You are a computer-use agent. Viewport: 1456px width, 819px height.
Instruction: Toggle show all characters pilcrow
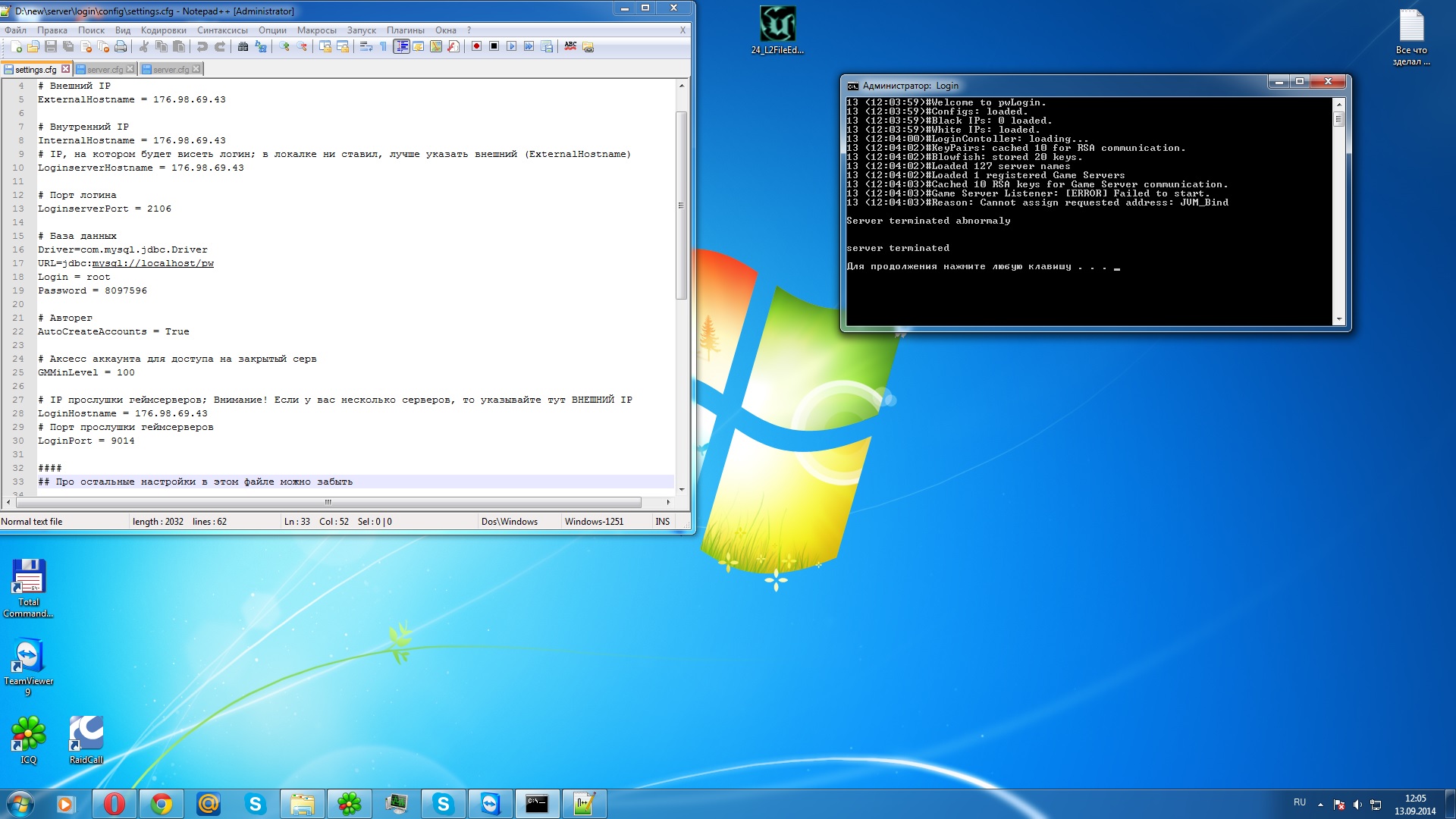[x=384, y=46]
